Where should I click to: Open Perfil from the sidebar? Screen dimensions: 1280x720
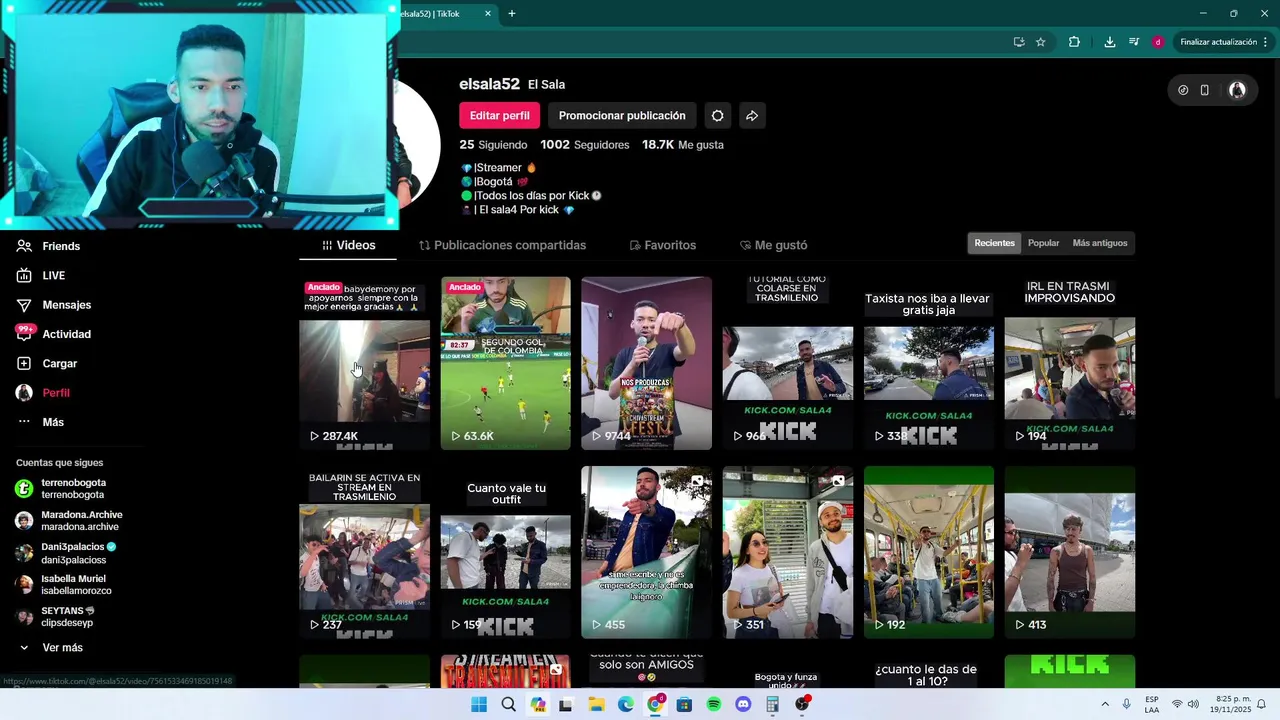[x=43, y=393]
